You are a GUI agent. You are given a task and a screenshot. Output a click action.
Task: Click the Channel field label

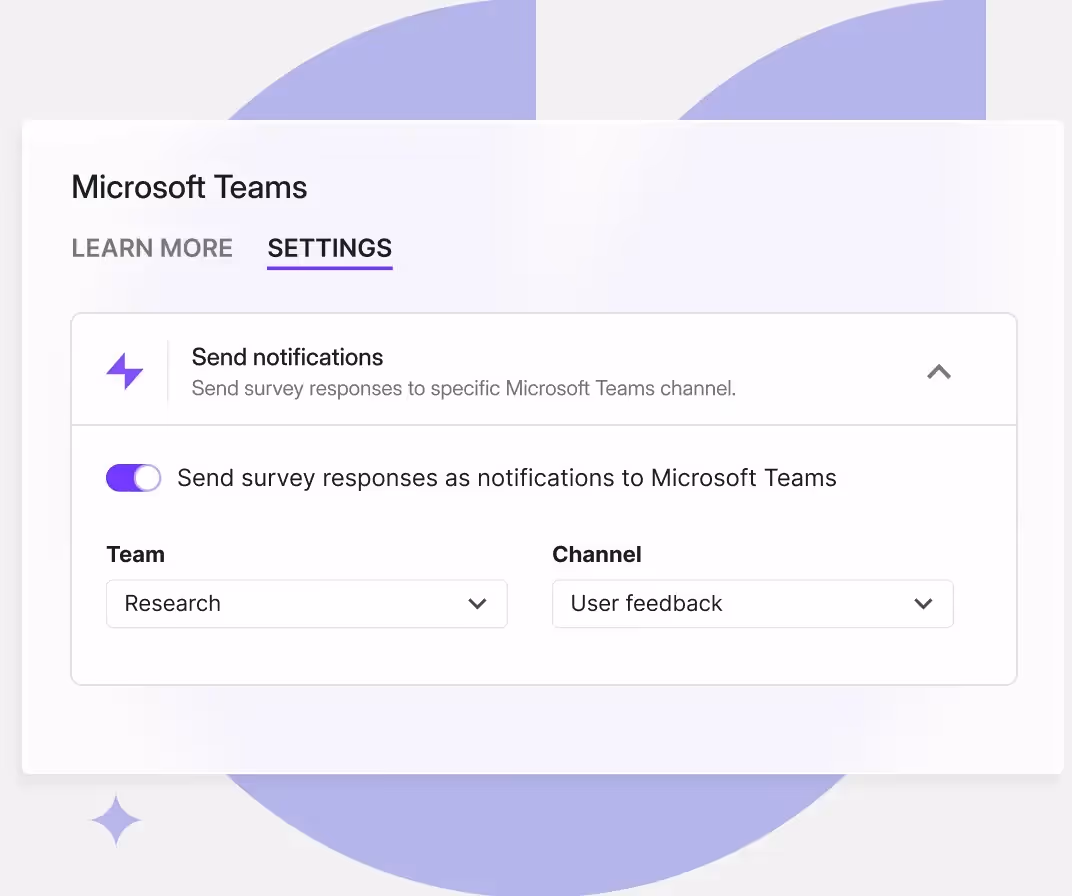(597, 554)
